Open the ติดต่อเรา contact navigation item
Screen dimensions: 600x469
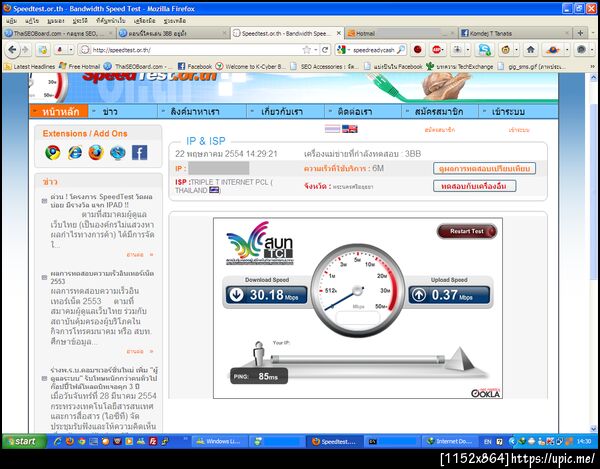click(x=363, y=112)
